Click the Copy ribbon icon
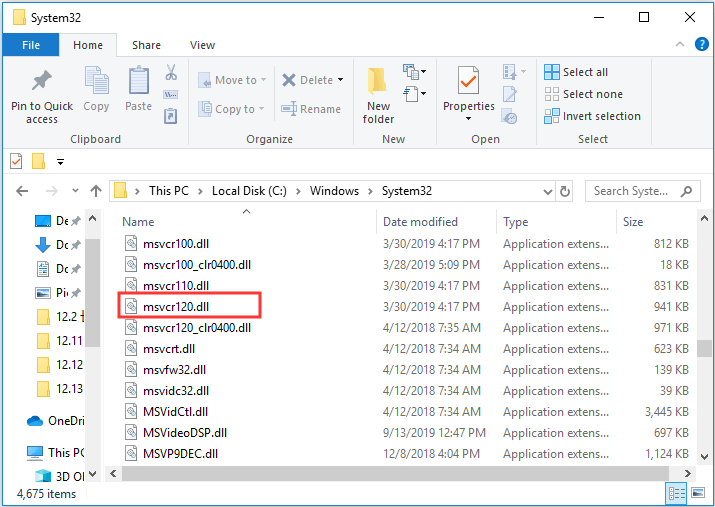Viewport: 715px width, 507px height. [96, 81]
